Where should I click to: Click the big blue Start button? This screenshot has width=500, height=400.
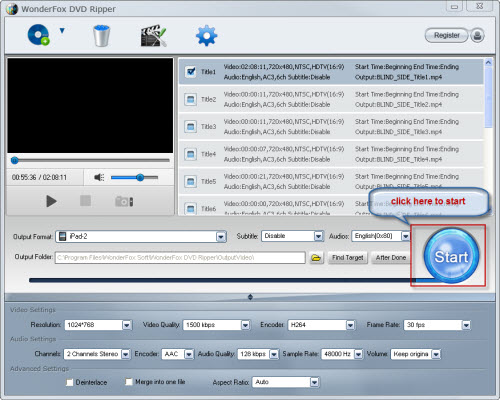[x=451, y=256]
